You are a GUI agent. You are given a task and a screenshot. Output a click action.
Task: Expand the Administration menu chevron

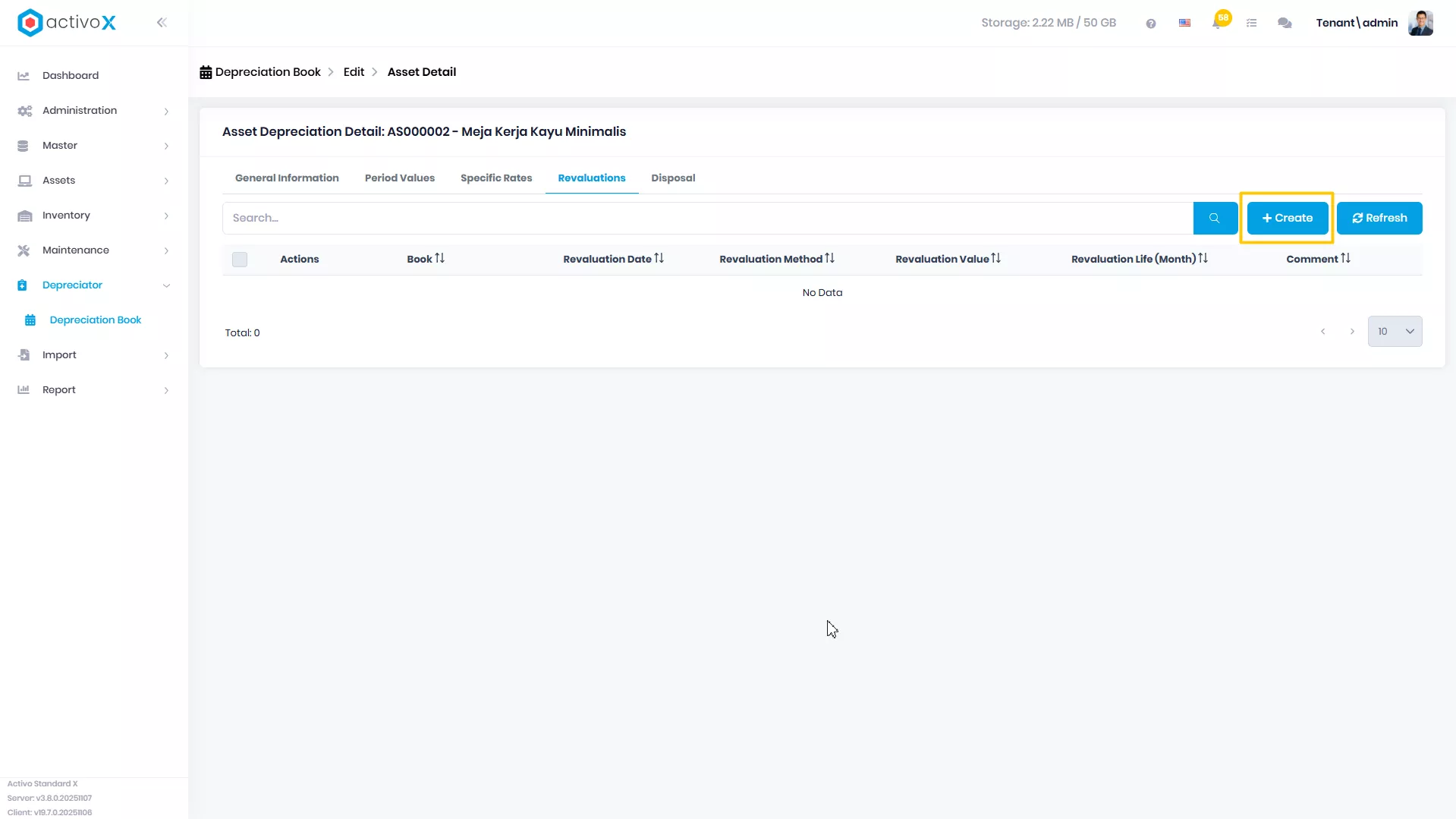click(166, 112)
